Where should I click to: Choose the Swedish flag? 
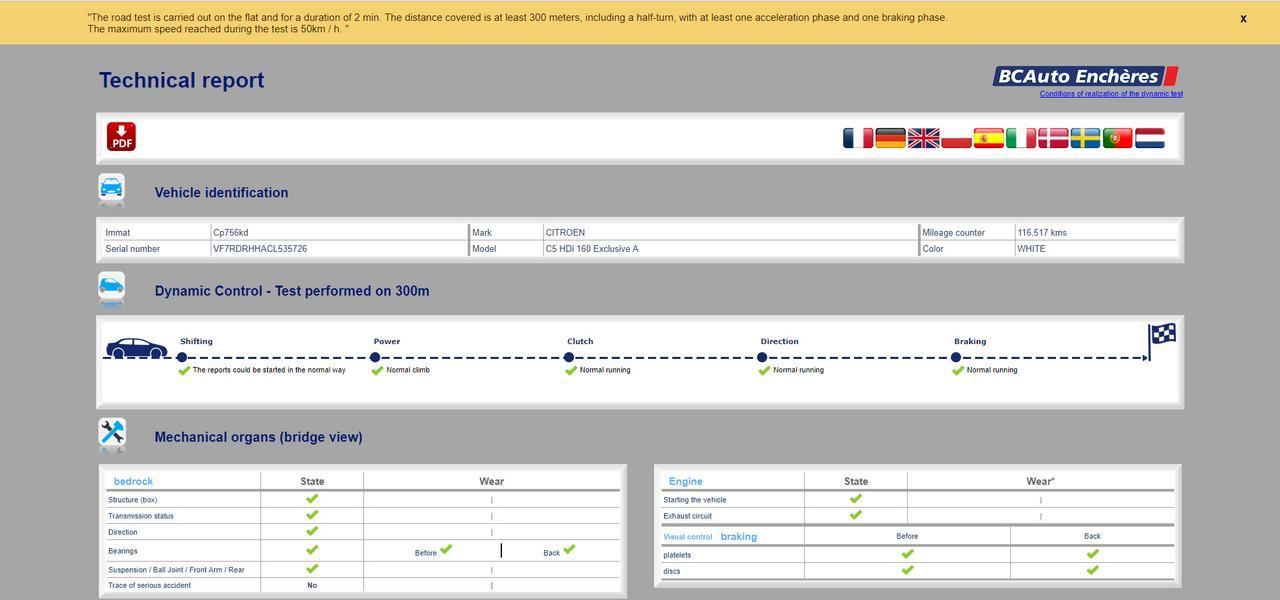(x=1085, y=138)
